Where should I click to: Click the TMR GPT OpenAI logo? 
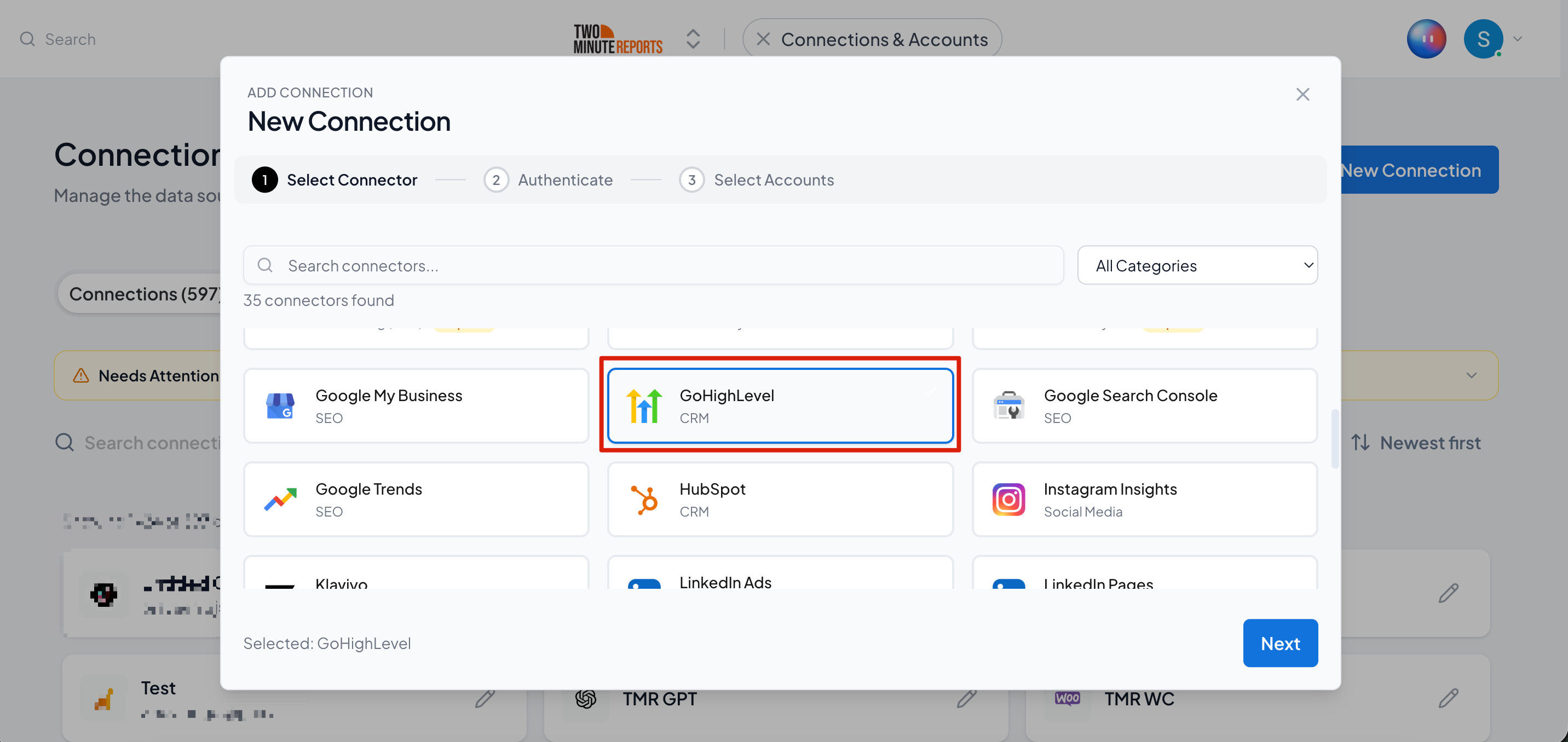[x=586, y=698]
